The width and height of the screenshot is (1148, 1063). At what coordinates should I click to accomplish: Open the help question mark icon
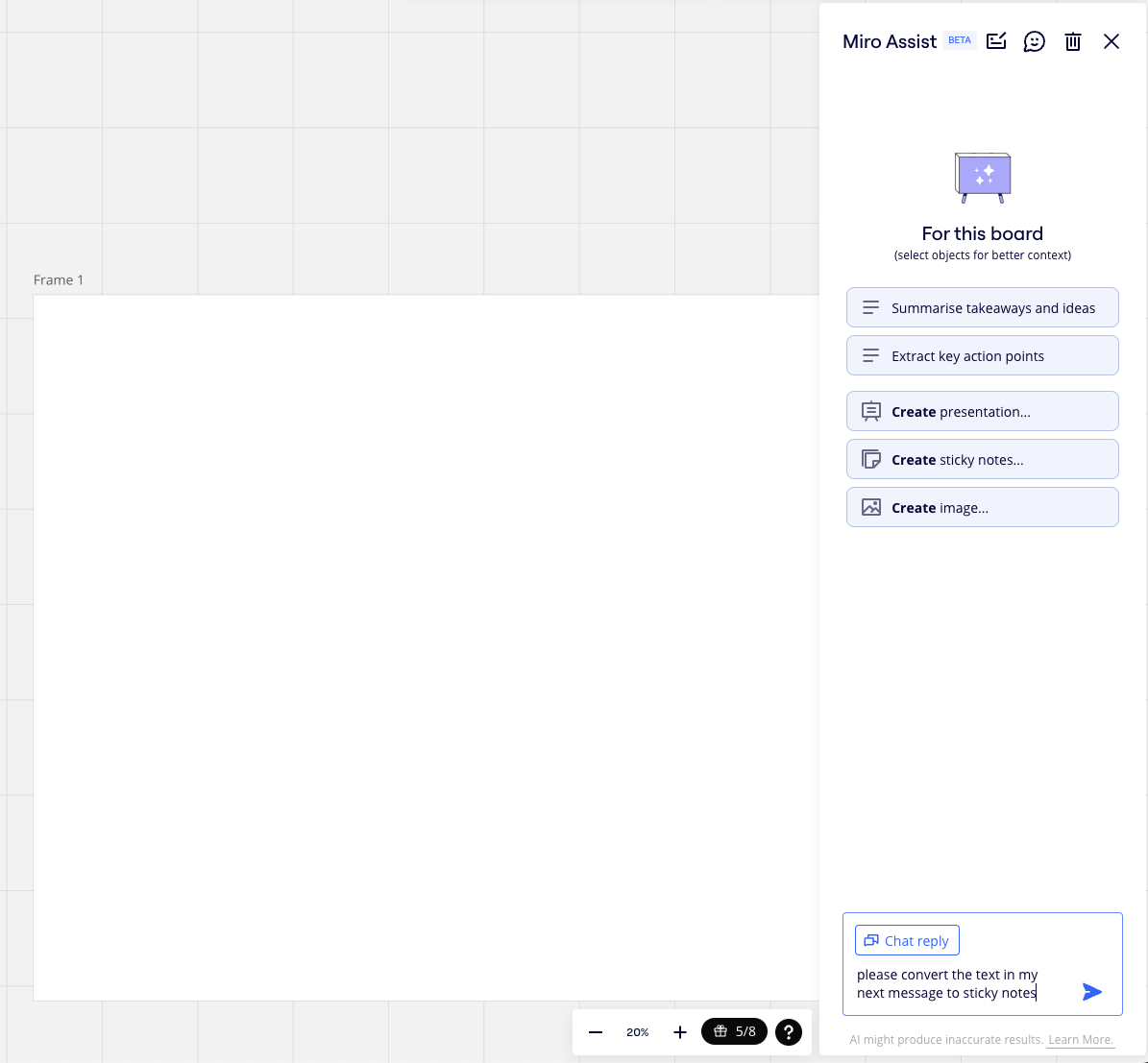[789, 1032]
